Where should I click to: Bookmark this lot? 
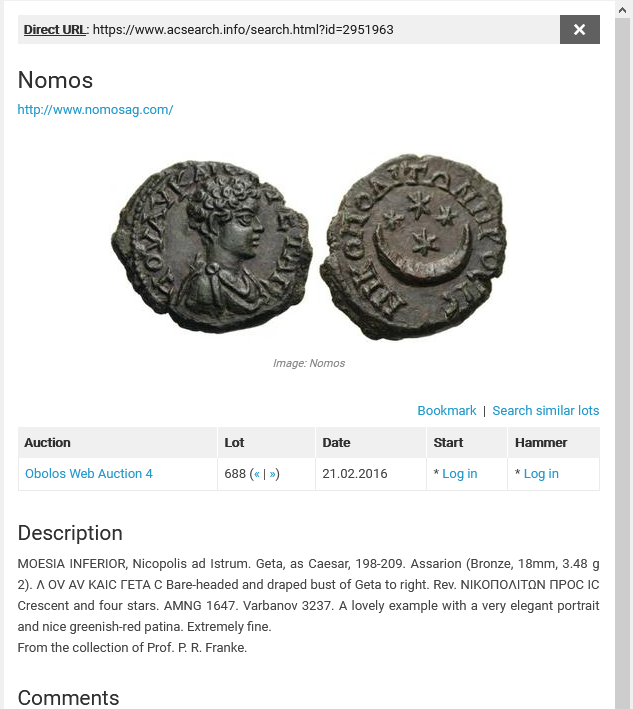tap(446, 411)
